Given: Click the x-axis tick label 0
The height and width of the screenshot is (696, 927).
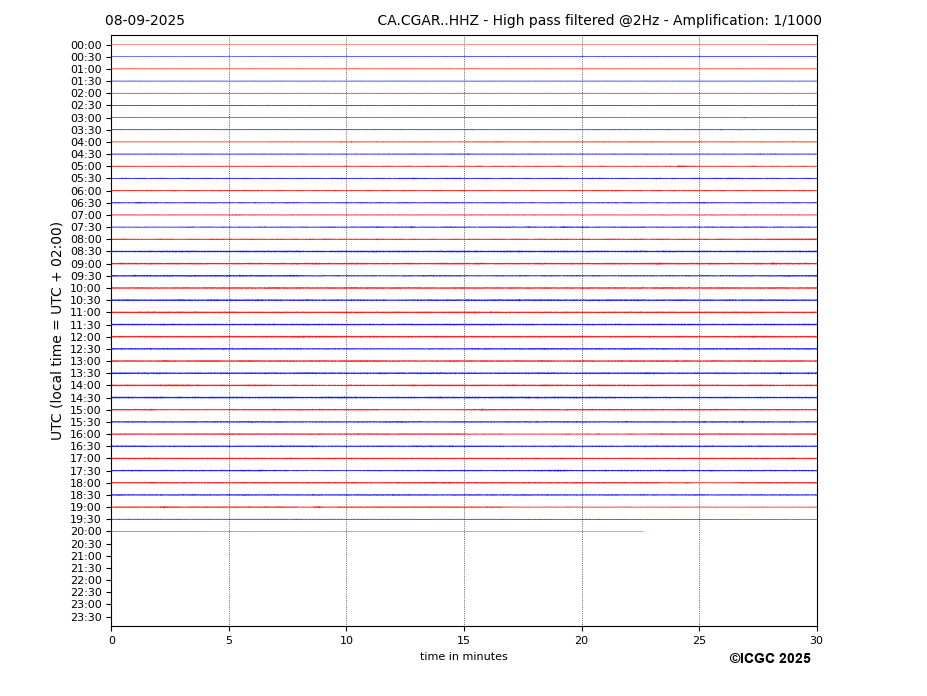Looking at the screenshot, I should (112, 640).
